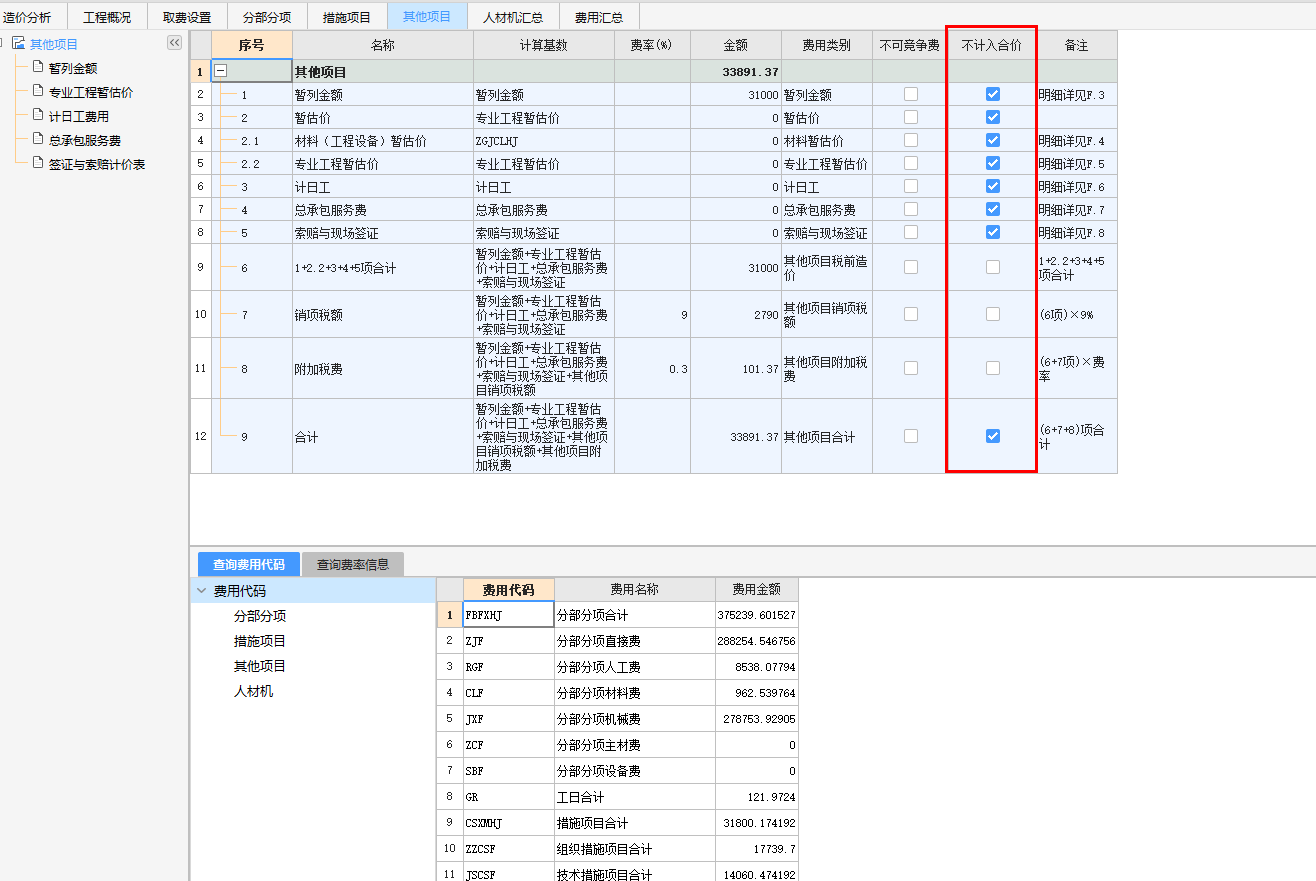
Task: Select the 其他项目 top tab
Action: (x=427, y=17)
